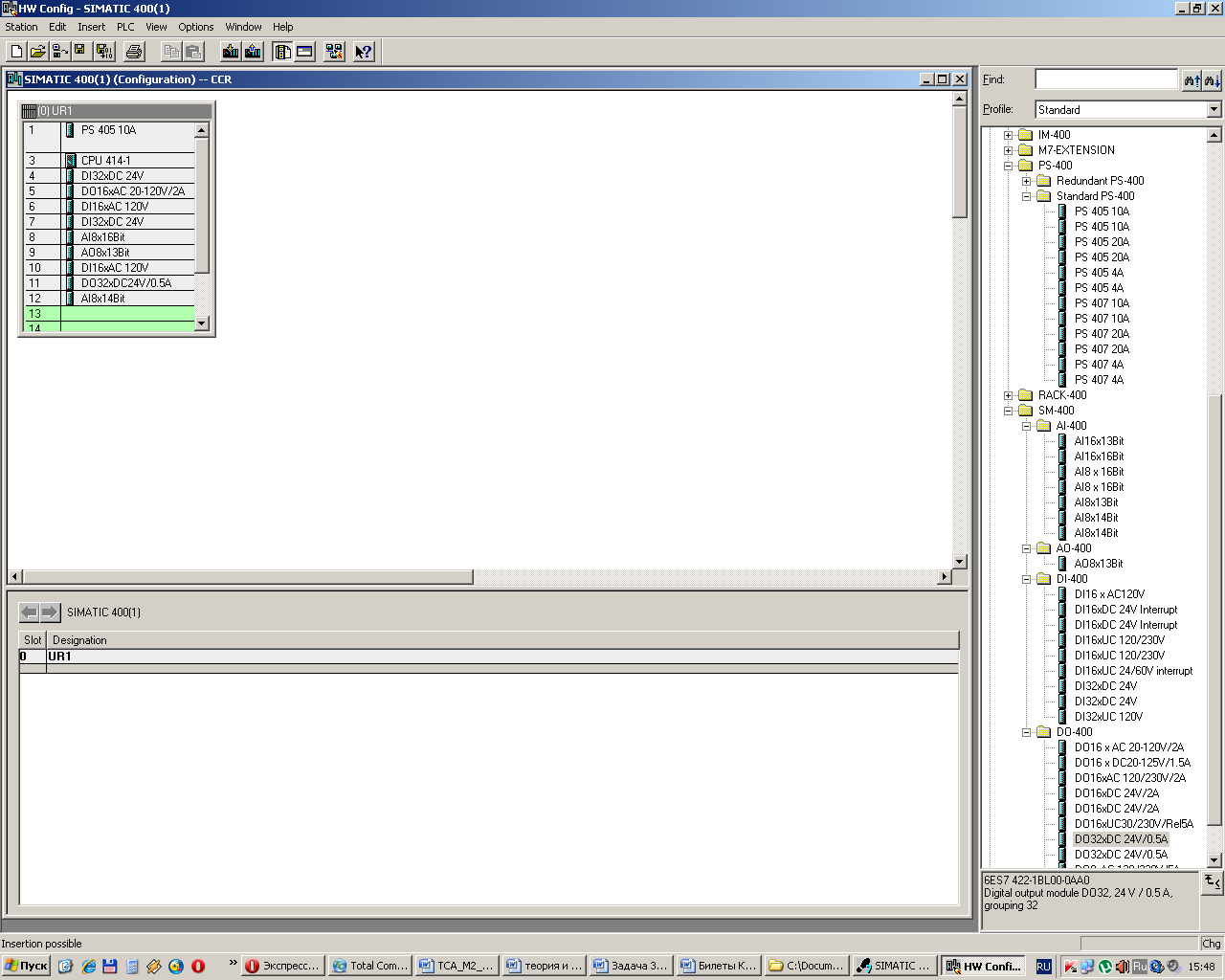Click the Download to Module icon
The image size is (1225, 980).
coord(231,52)
